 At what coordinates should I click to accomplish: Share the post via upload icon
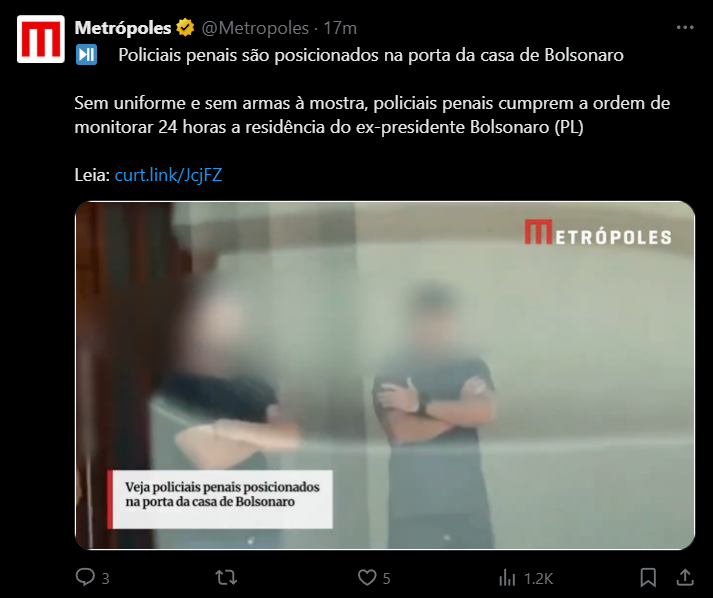(685, 578)
